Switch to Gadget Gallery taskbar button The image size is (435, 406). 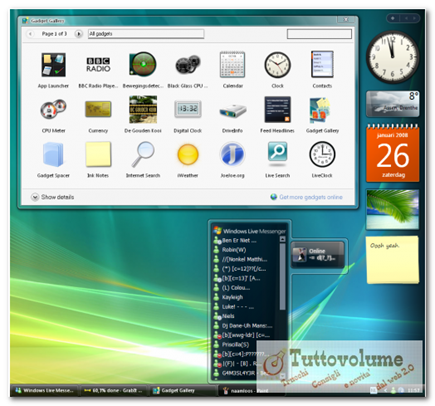click(x=183, y=390)
